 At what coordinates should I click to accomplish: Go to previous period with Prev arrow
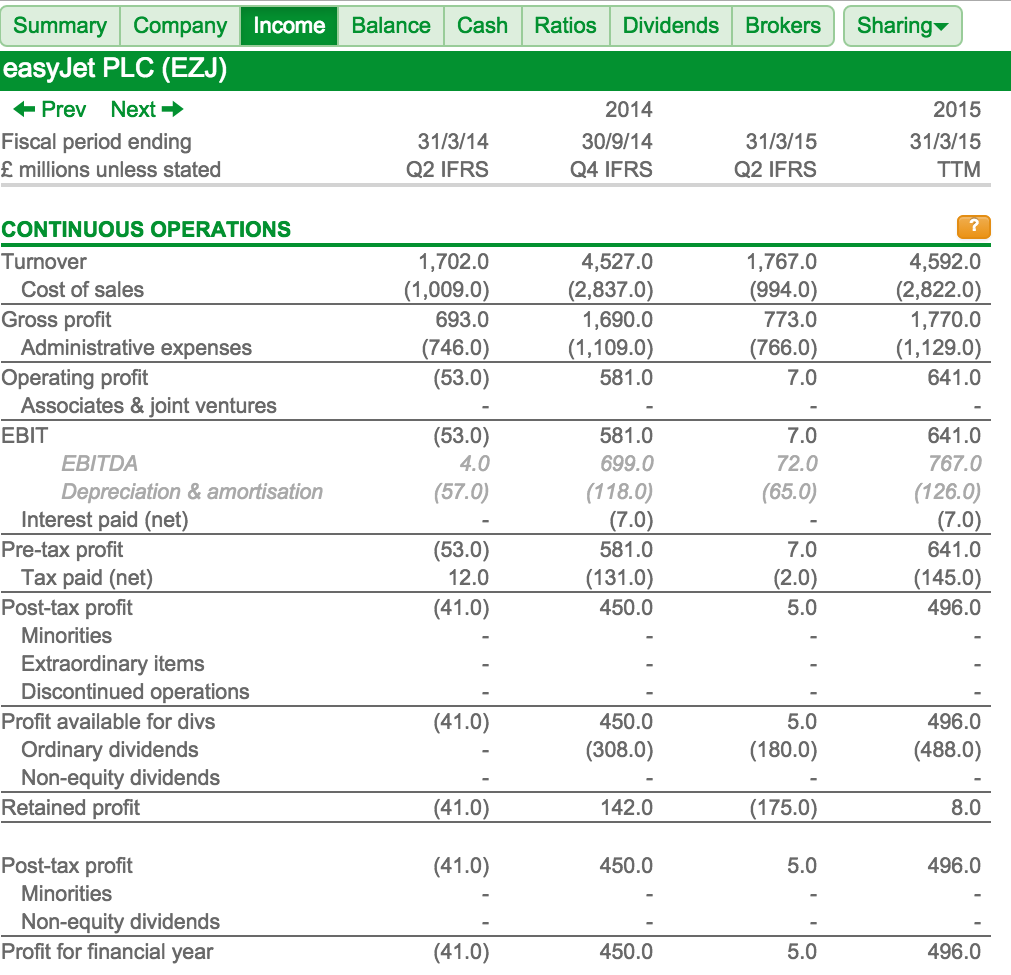pyautogui.click(x=50, y=110)
